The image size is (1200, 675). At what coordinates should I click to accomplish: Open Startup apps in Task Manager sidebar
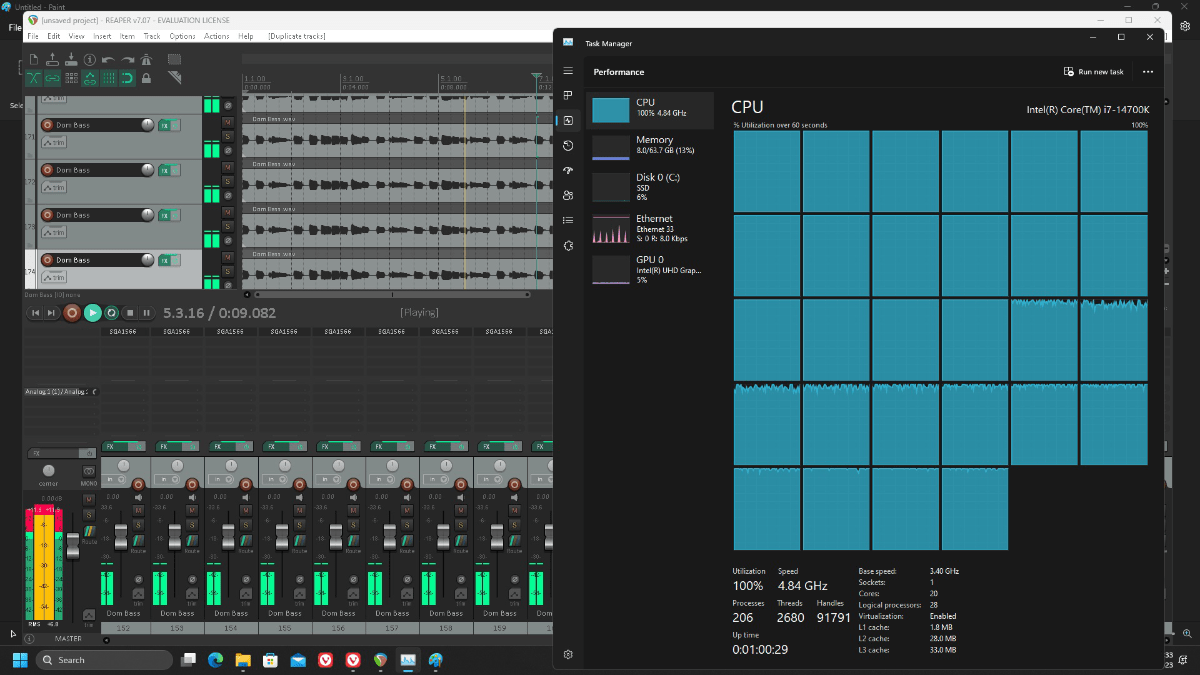point(568,170)
